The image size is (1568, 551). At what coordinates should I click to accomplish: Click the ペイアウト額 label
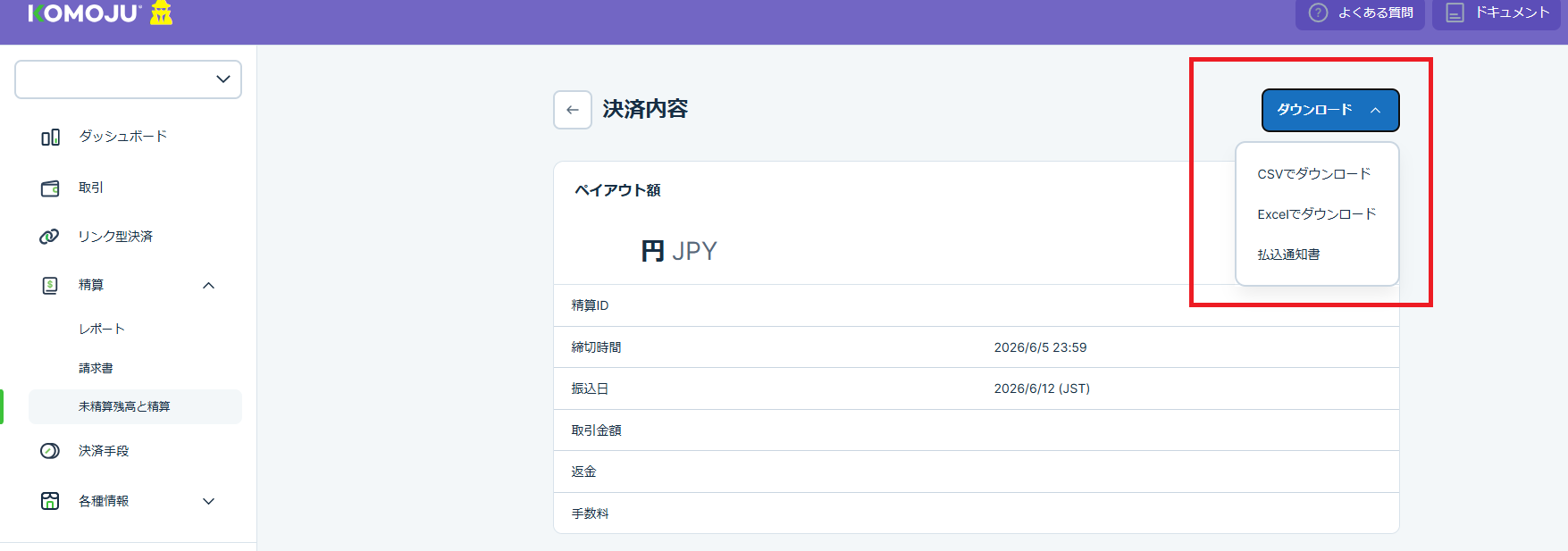pos(617,190)
